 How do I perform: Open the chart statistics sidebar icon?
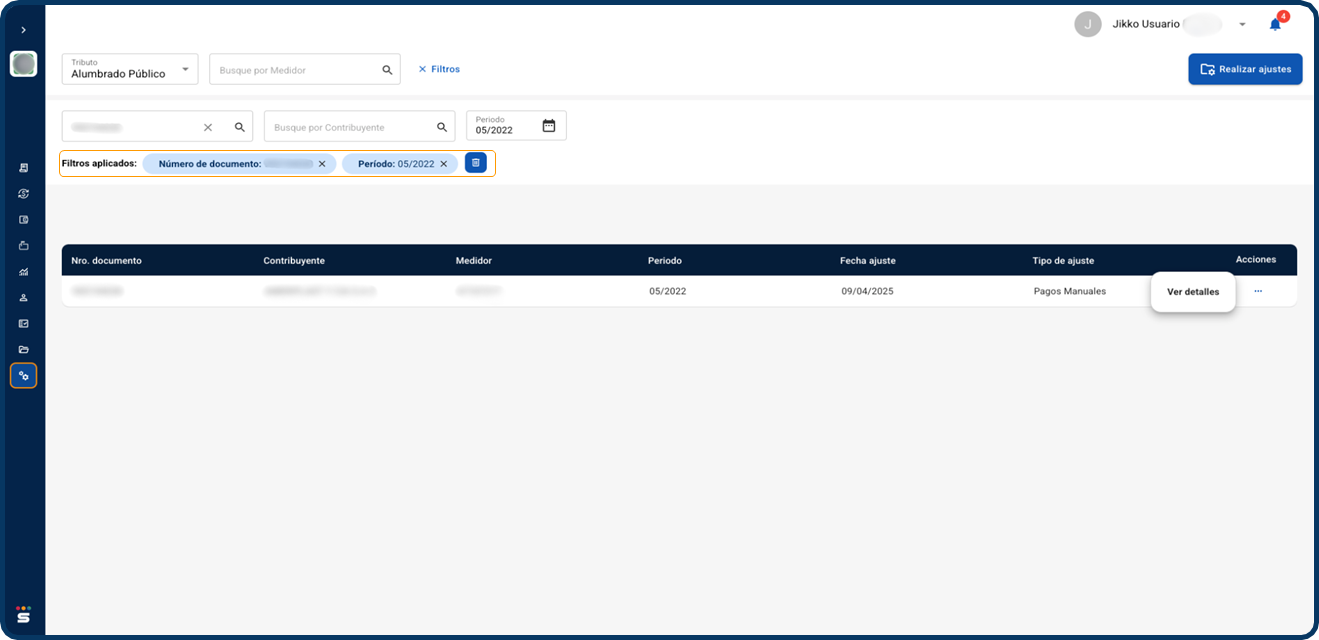click(x=24, y=271)
